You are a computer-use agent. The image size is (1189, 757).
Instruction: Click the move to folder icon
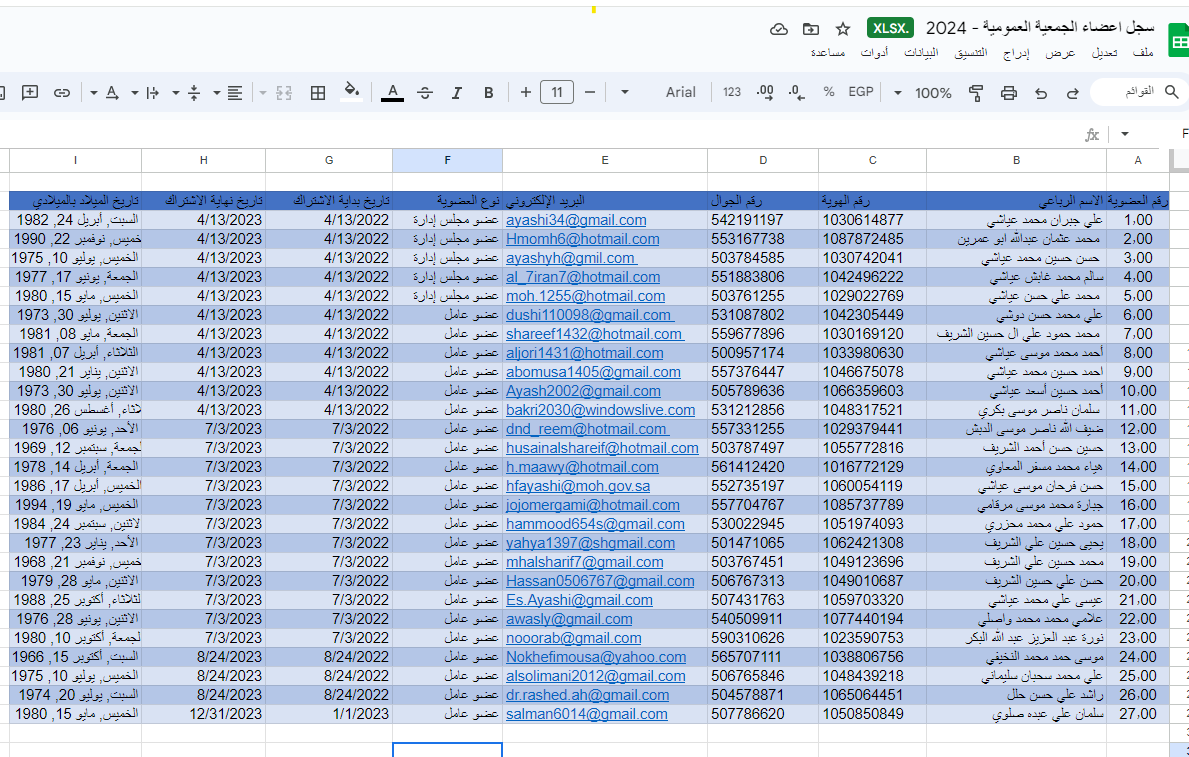tap(811, 29)
